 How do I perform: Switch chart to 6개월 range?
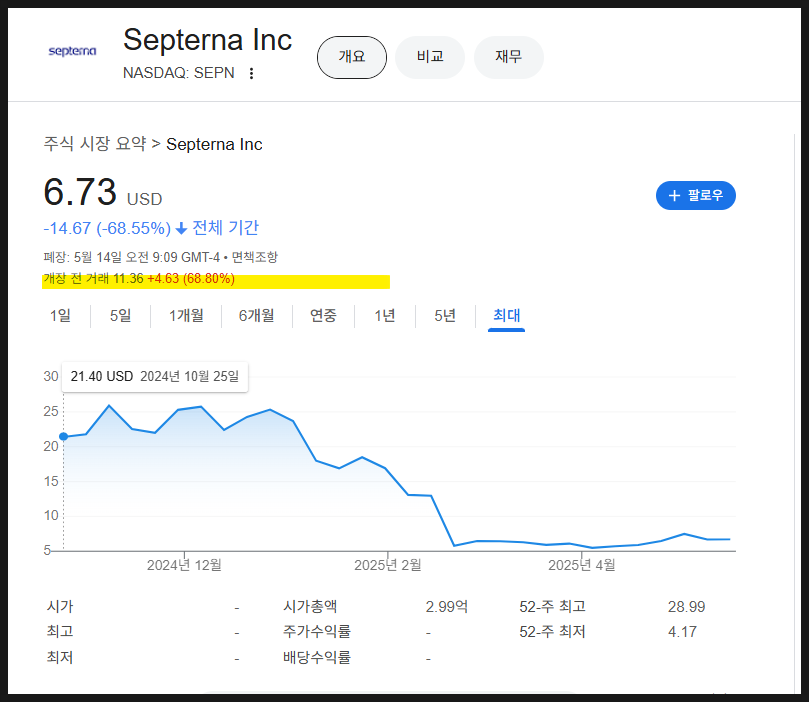pyautogui.click(x=256, y=315)
